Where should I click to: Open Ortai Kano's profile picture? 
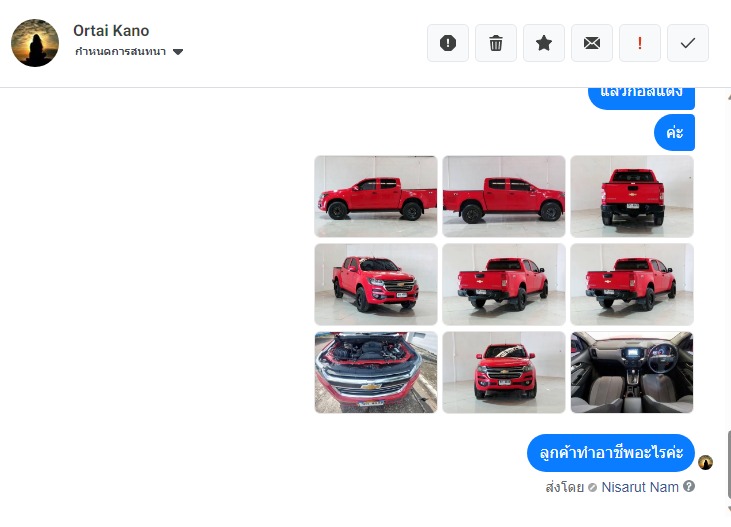[35, 43]
